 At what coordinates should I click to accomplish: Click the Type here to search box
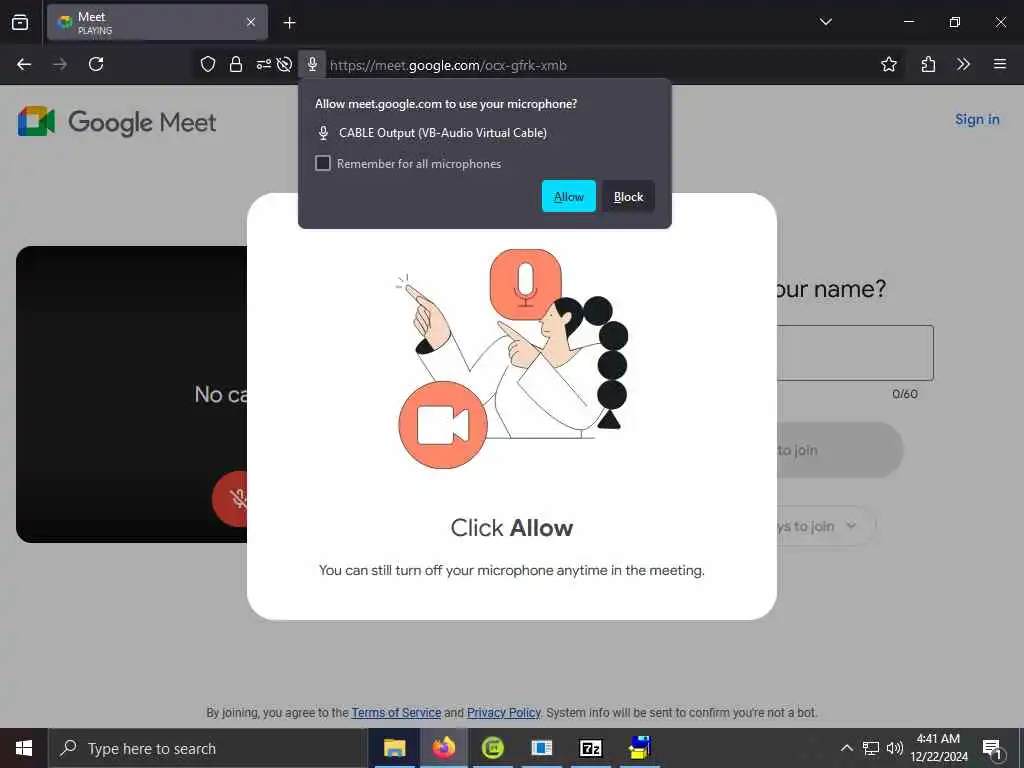click(x=208, y=748)
